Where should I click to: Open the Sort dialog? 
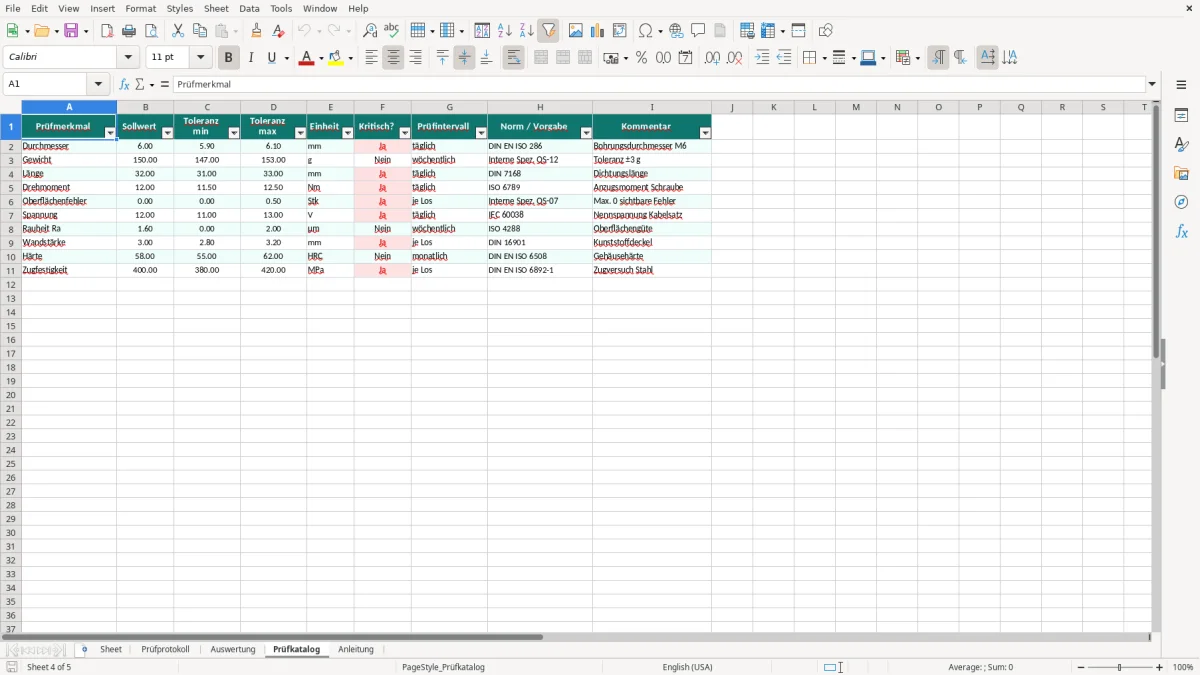pyautogui.click(x=482, y=31)
